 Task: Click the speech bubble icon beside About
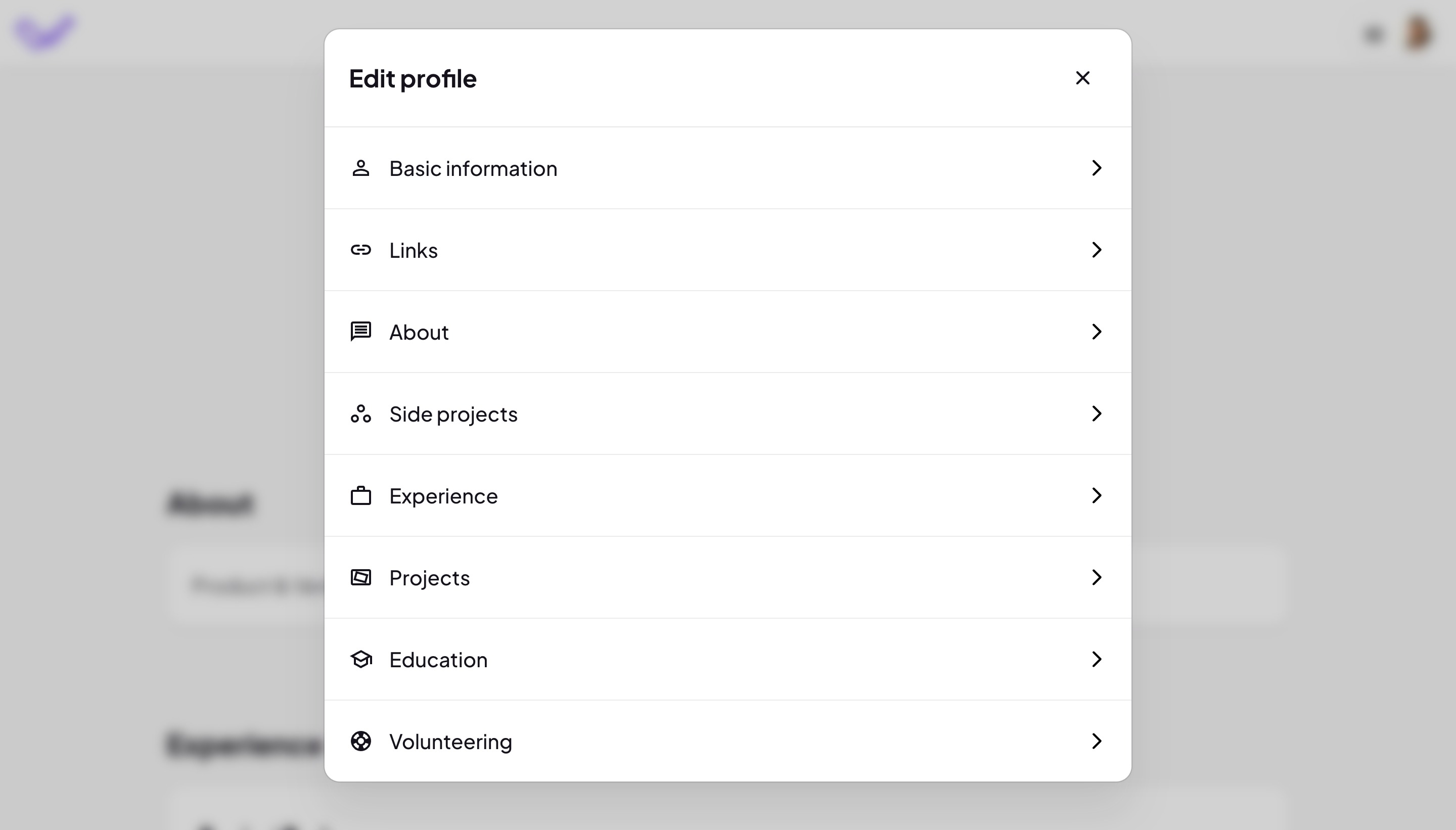[x=360, y=331]
